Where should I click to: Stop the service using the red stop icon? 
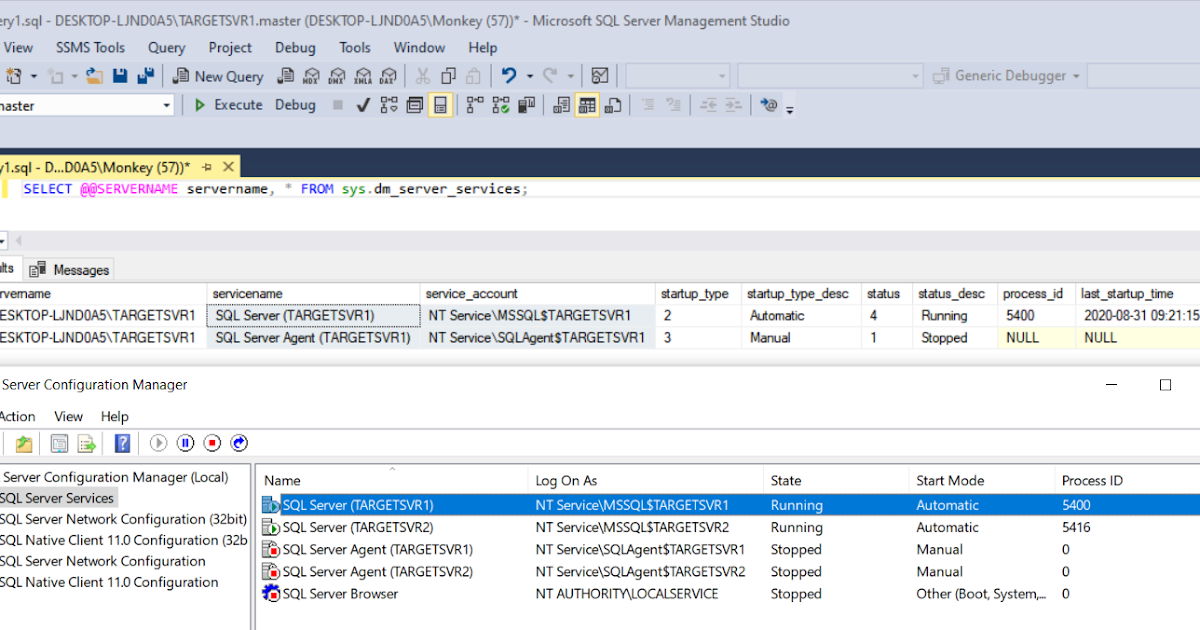pos(212,443)
